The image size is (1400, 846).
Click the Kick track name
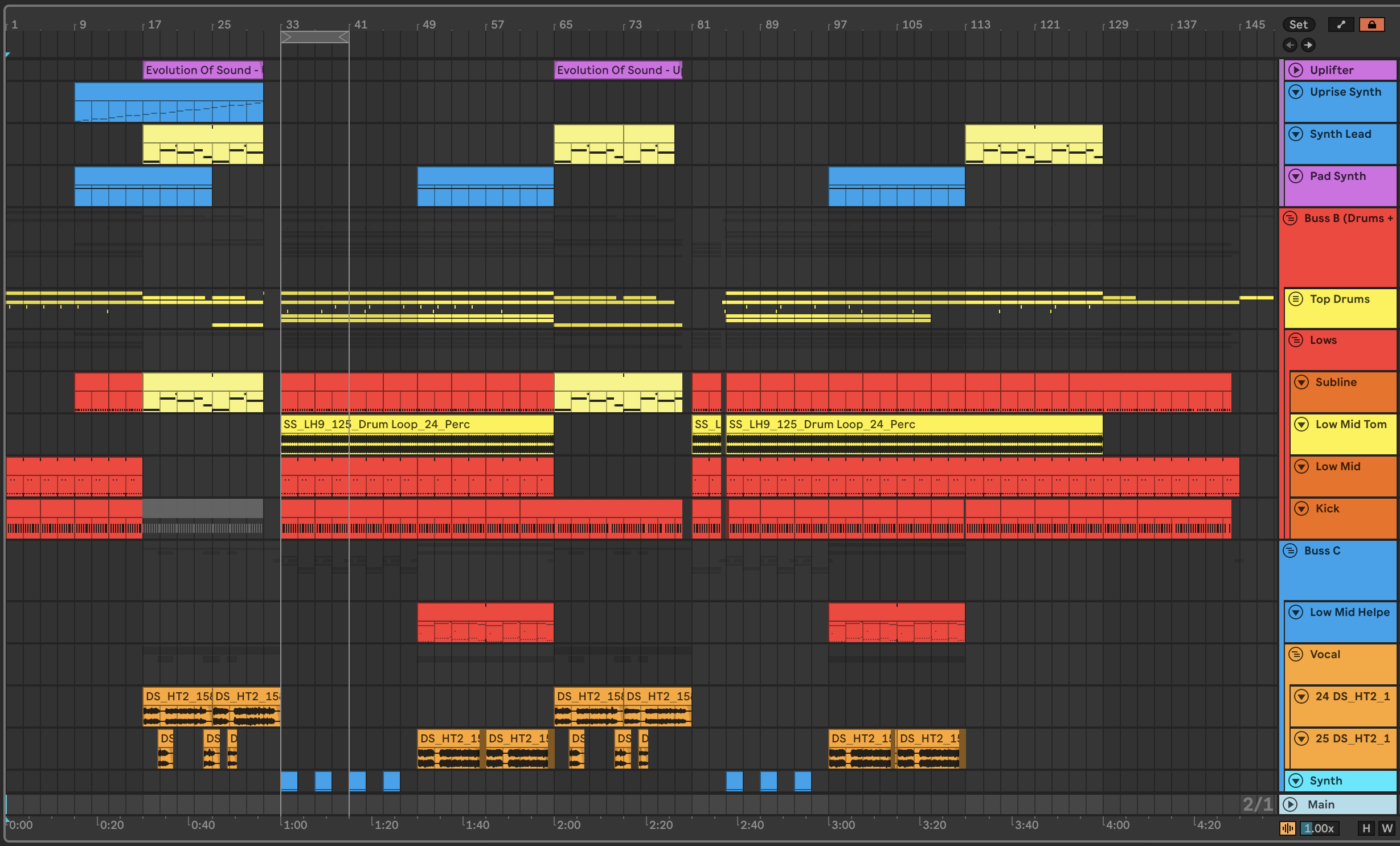[x=1327, y=508]
